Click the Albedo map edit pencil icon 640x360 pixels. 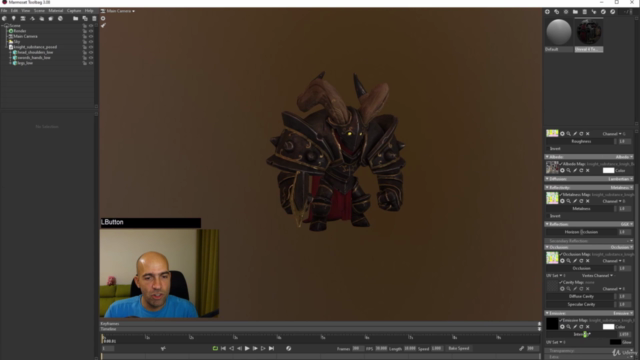pos(575,170)
